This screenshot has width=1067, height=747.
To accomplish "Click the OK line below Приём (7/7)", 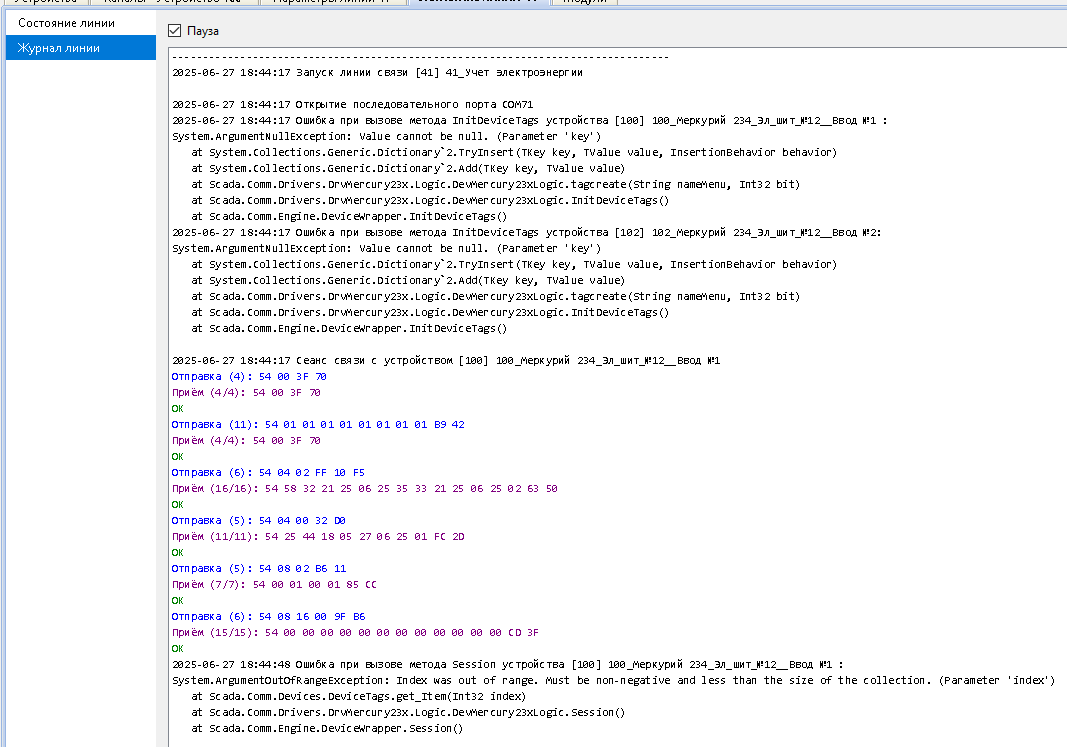I will coord(178,600).
